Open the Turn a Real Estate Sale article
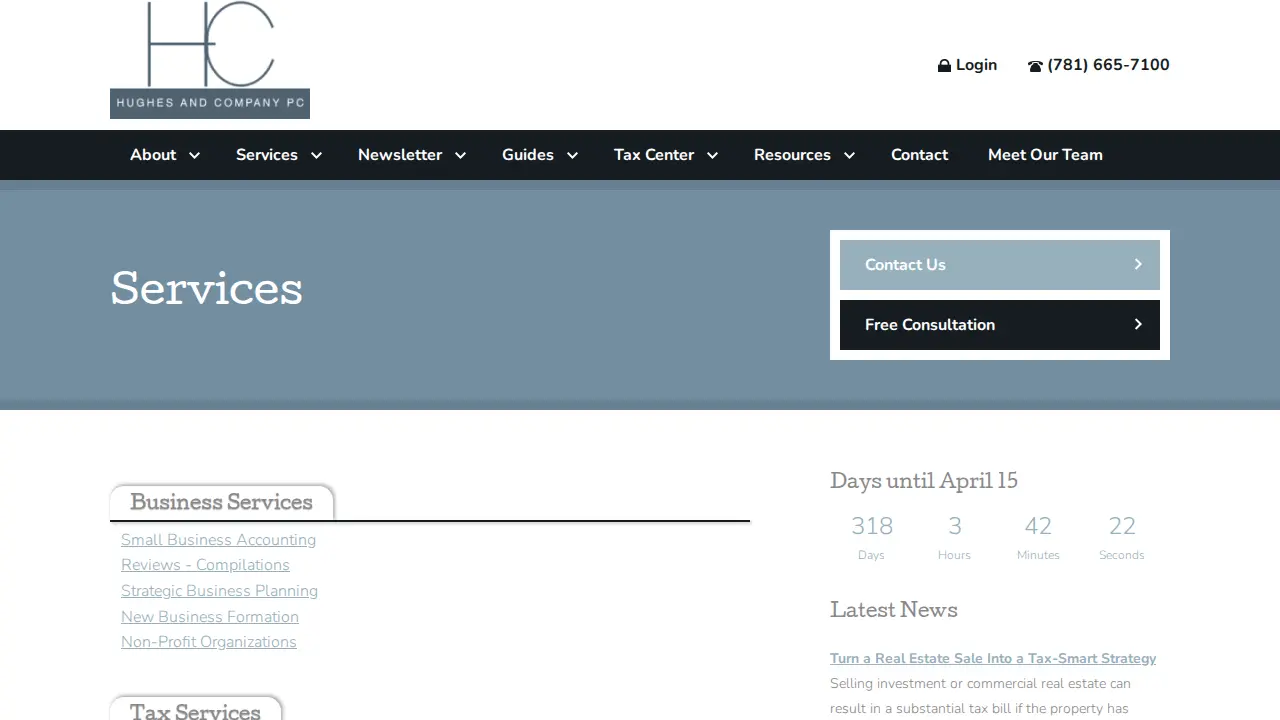1280x720 pixels. click(x=993, y=658)
